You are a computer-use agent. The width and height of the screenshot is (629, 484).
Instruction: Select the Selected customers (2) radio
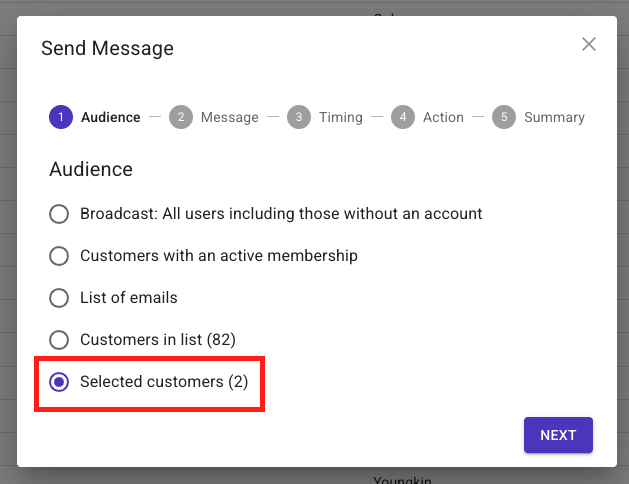(60, 382)
